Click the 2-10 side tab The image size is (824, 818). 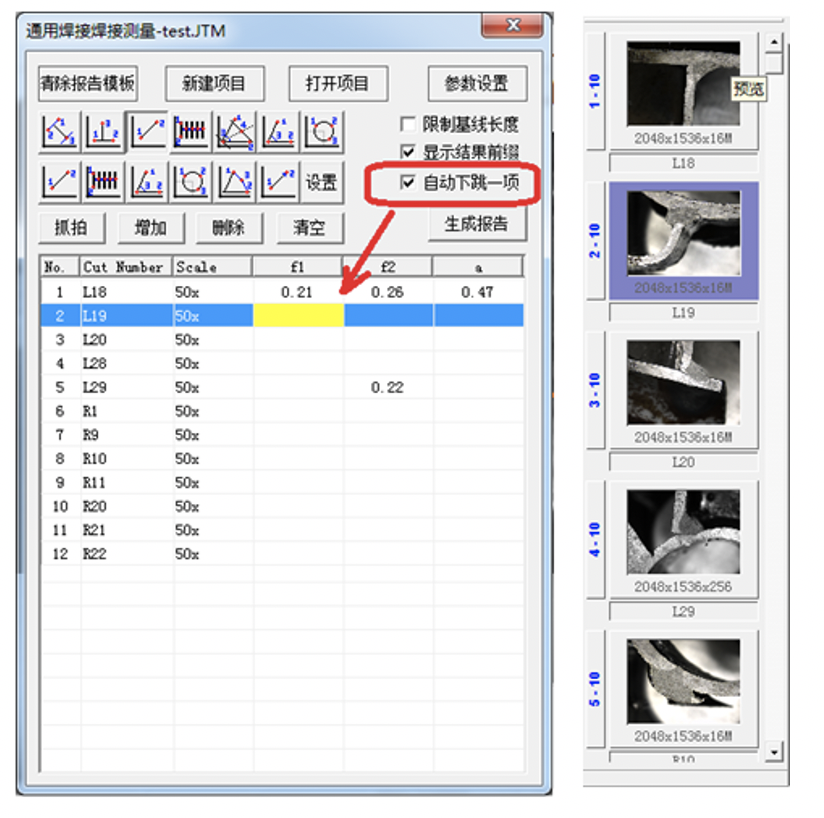(595, 241)
